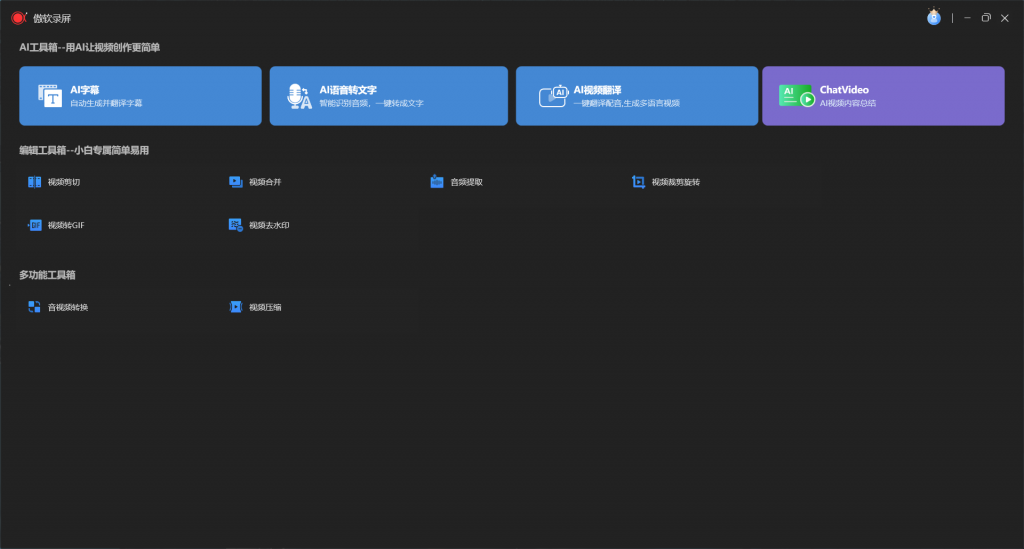Click the 音视频转换 icon
The width and height of the screenshot is (1024, 549).
pyautogui.click(x=35, y=307)
